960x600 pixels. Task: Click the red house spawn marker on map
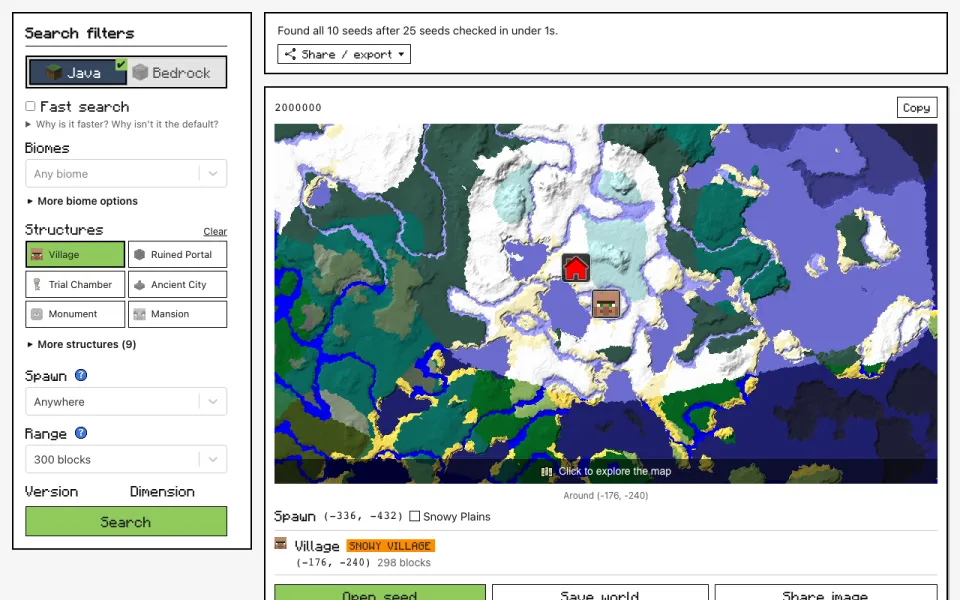tap(576, 268)
